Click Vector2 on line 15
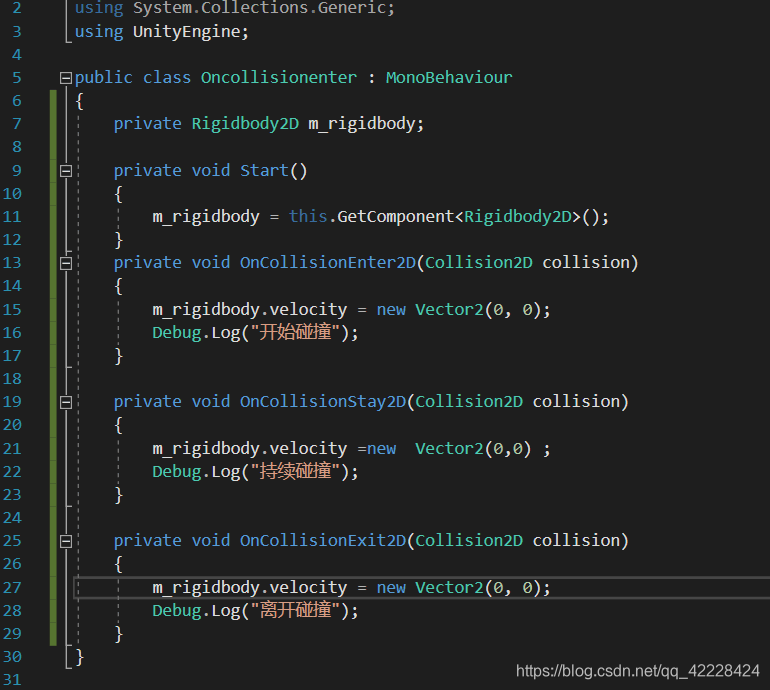The width and height of the screenshot is (770, 690). click(449, 309)
